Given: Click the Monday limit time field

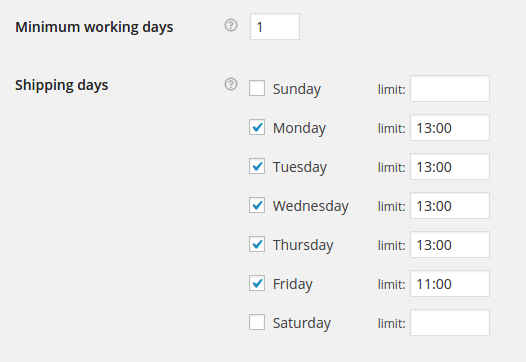Looking at the screenshot, I should [450, 127].
